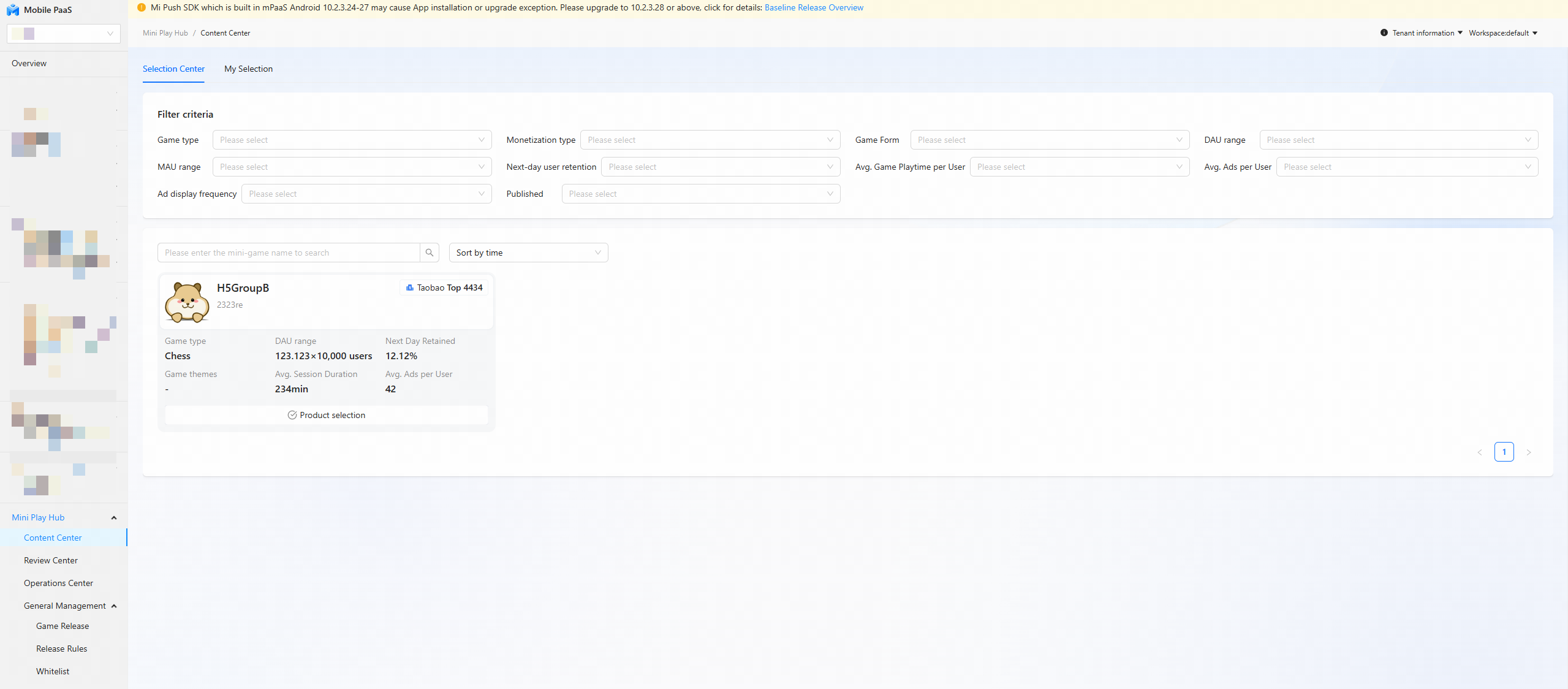The height and width of the screenshot is (689, 1568).
Task: Open the Baseline Release Overview link
Action: click(x=814, y=8)
